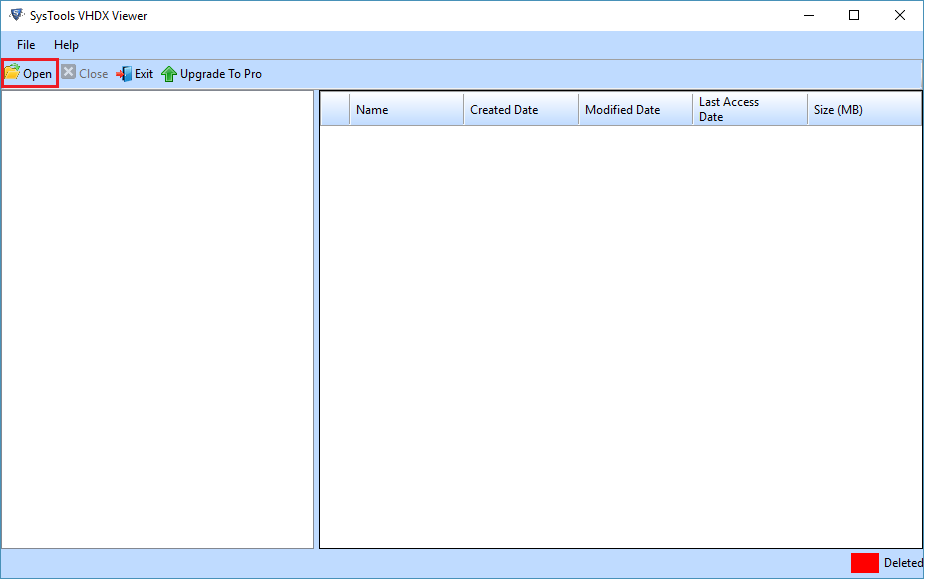925x579 pixels.
Task: Click the green Upgrade To Pro arrow icon
Action: (x=169, y=74)
